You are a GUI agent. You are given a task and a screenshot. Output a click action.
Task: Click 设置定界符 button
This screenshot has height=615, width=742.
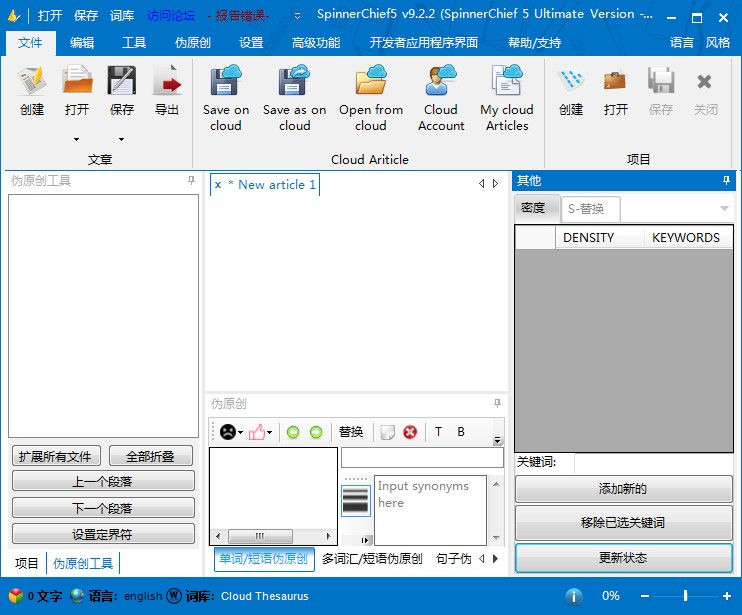[103, 534]
